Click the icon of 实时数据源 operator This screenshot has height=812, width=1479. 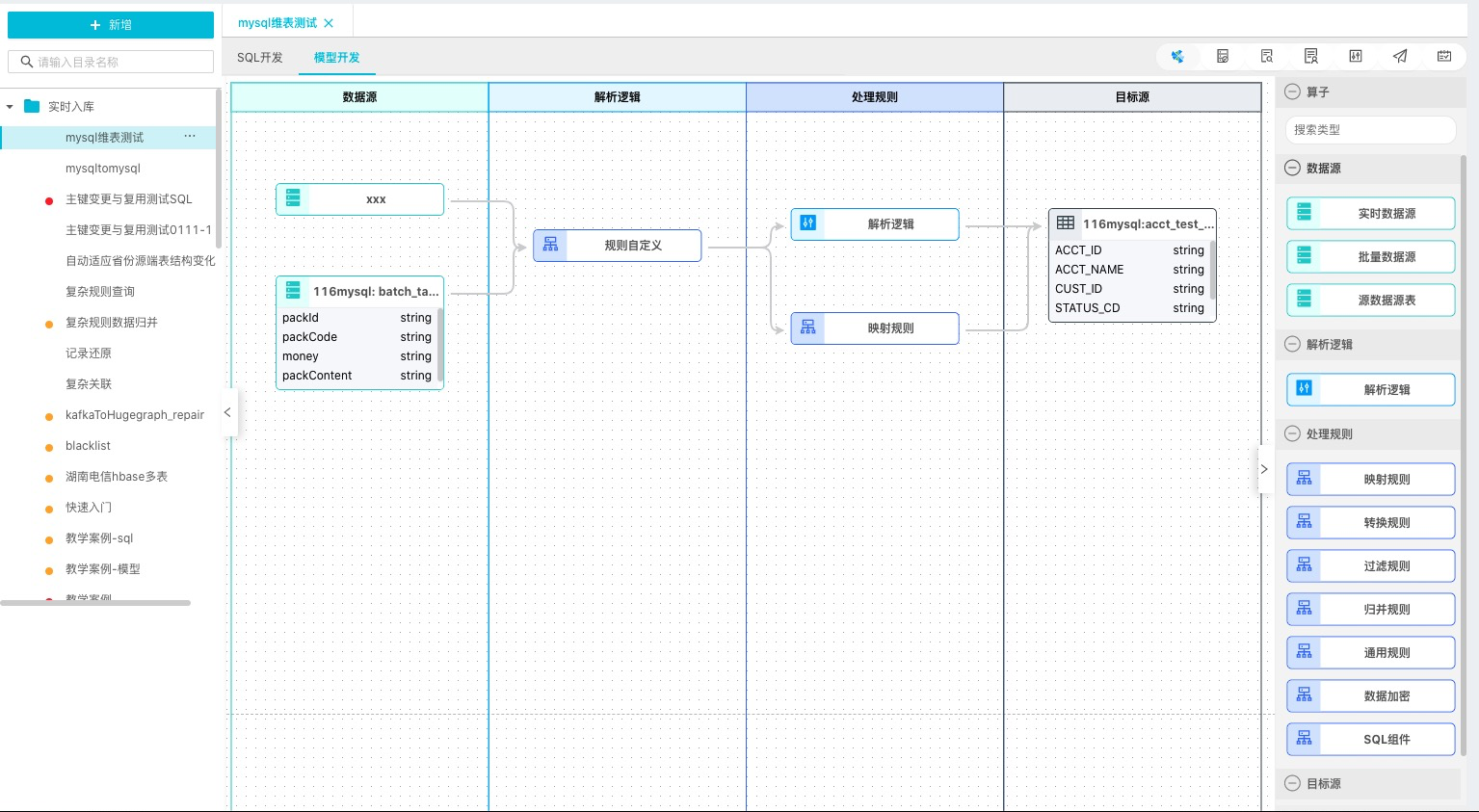pyautogui.click(x=1304, y=213)
